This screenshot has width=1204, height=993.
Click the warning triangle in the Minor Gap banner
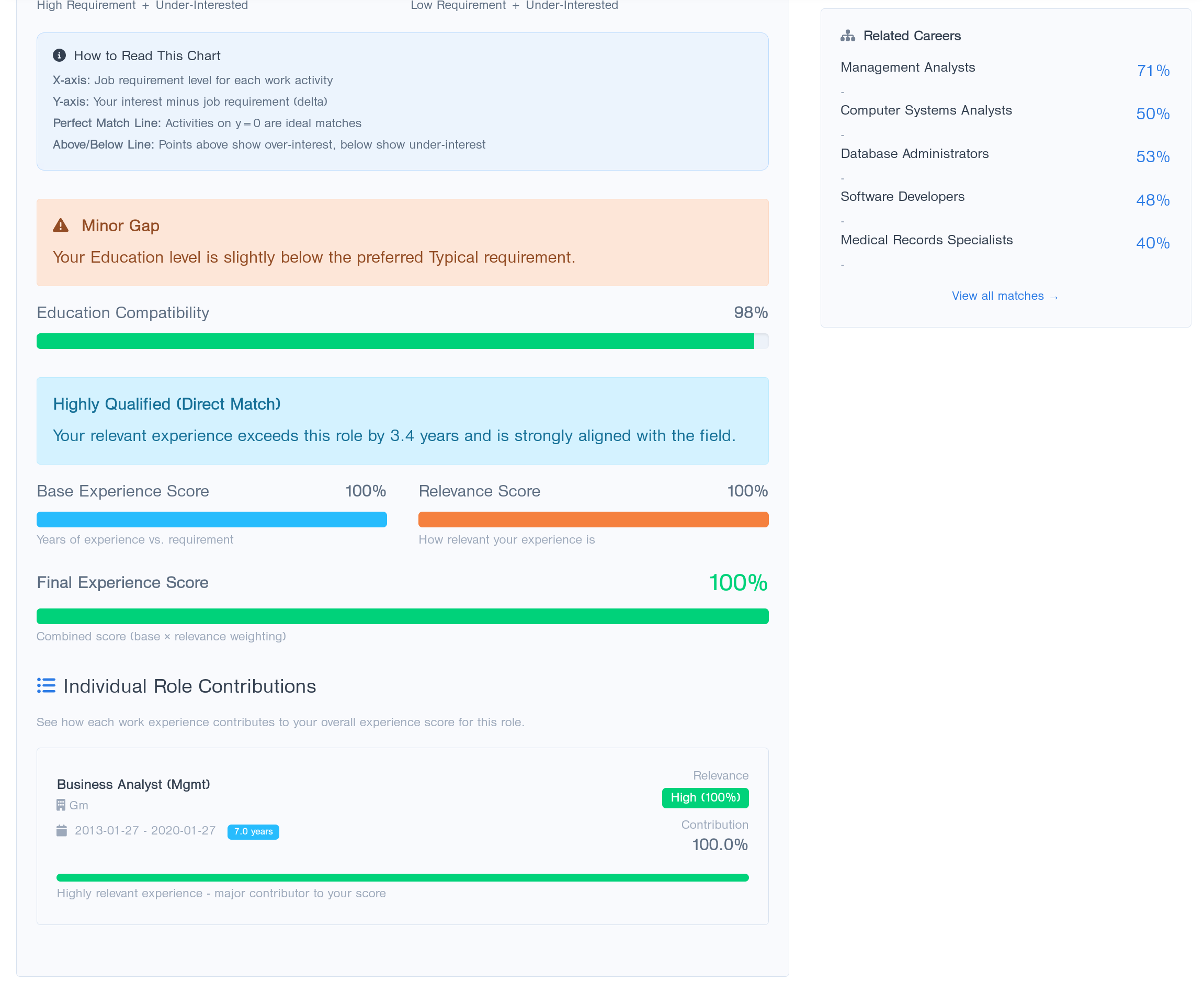click(x=61, y=225)
